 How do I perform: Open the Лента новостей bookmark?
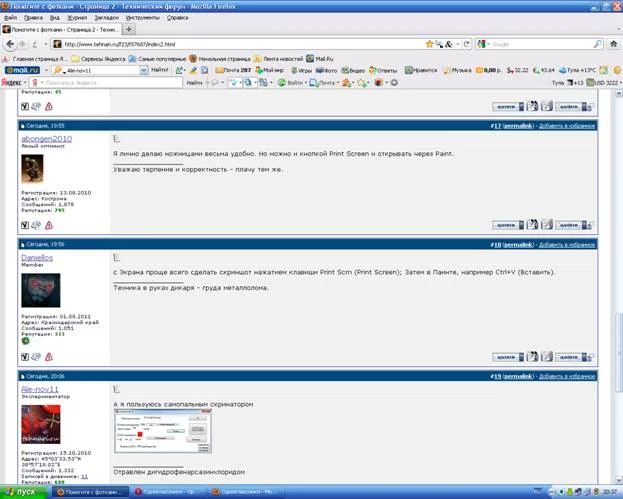279,59
